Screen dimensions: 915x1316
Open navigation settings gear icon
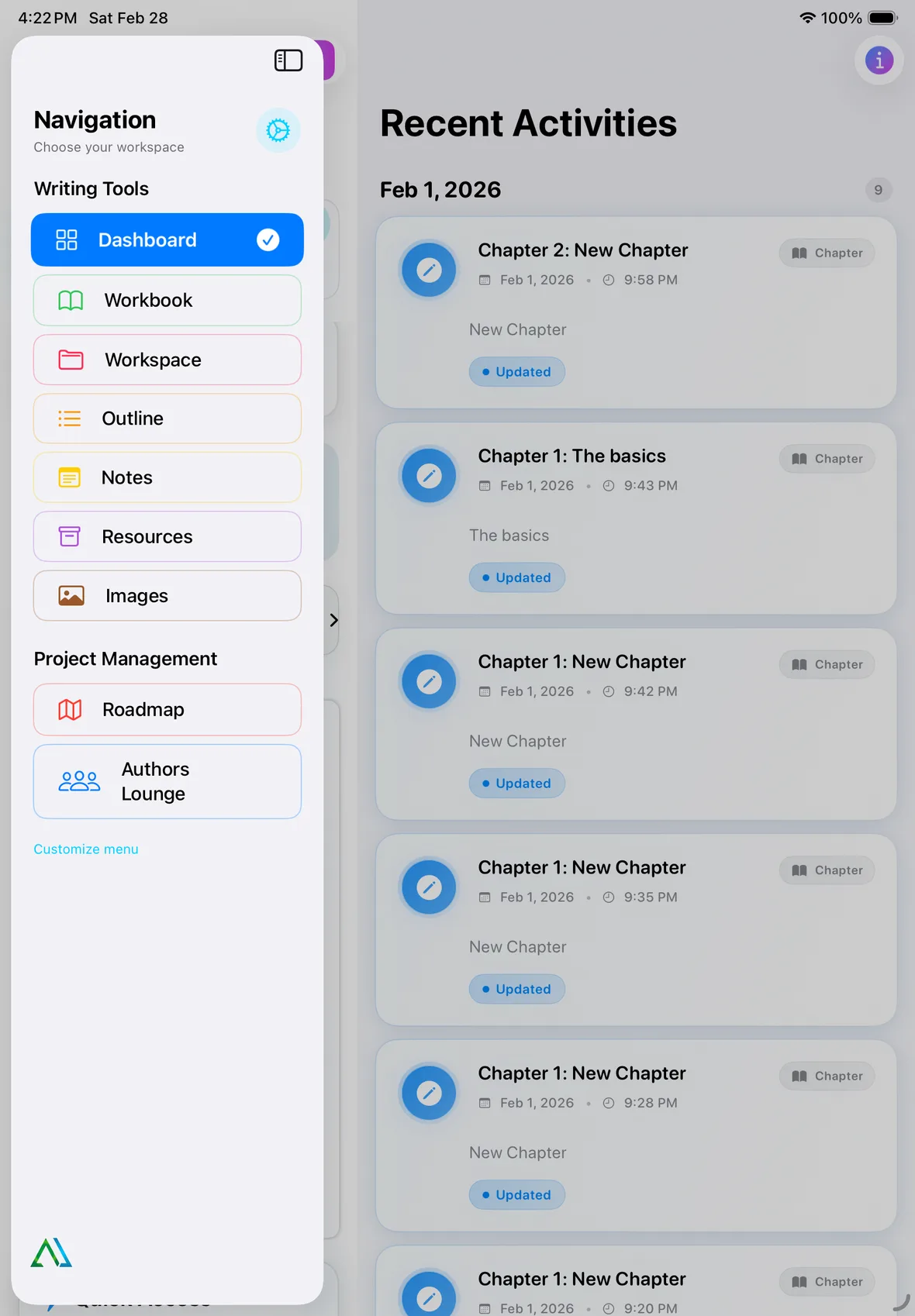[278, 130]
